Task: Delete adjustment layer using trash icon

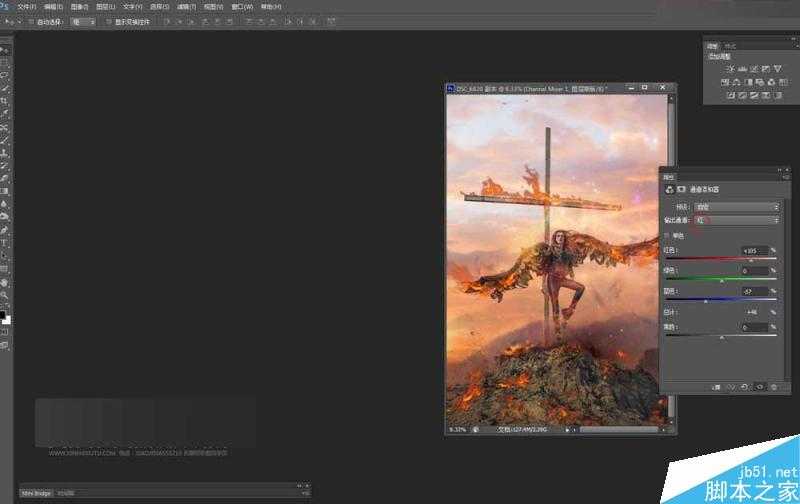Action: [x=773, y=386]
